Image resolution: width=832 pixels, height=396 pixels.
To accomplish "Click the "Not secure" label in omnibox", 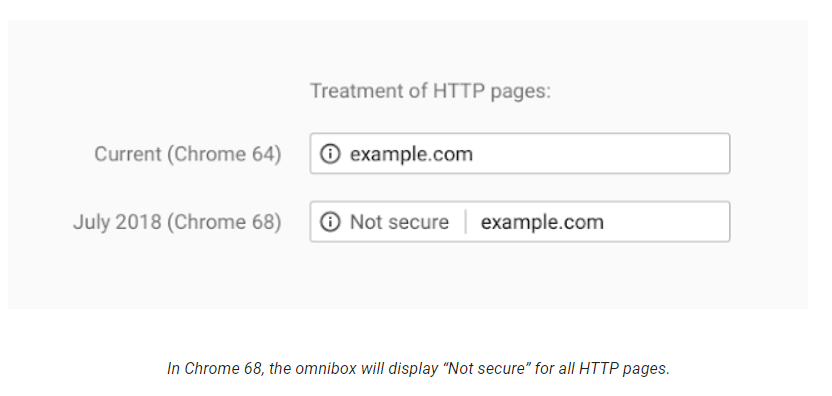I will click(x=399, y=222).
